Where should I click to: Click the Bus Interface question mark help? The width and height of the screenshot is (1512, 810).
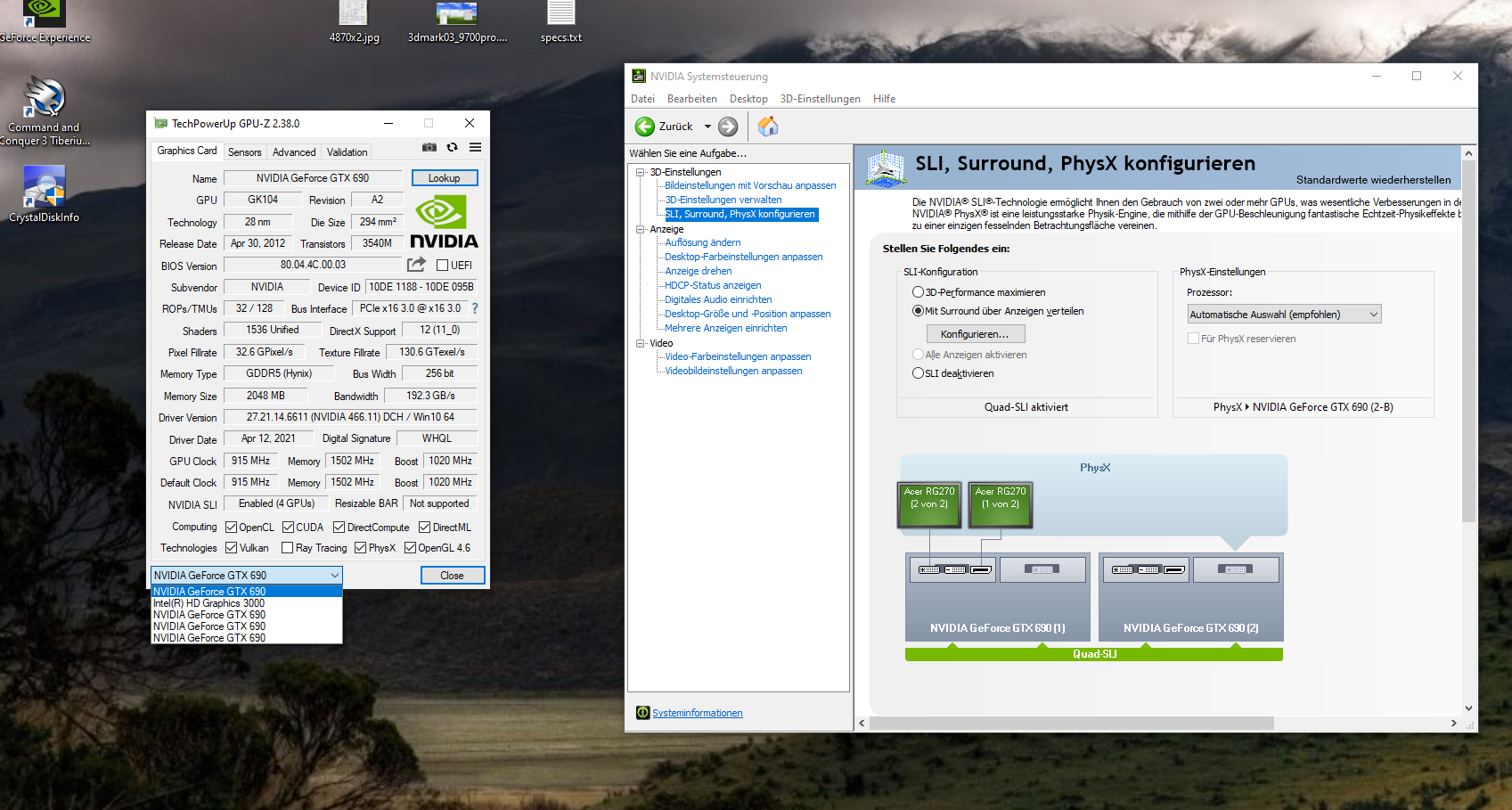tap(475, 308)
